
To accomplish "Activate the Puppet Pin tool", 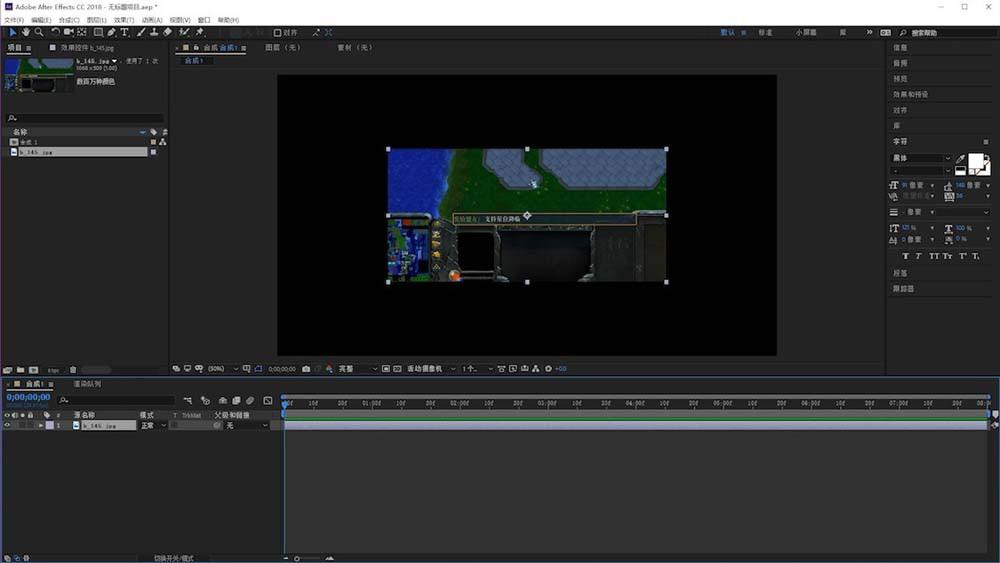I will pos(199,32).
